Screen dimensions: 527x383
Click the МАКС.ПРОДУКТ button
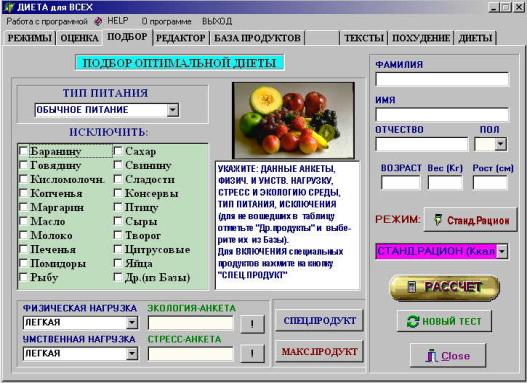point(319,351)
